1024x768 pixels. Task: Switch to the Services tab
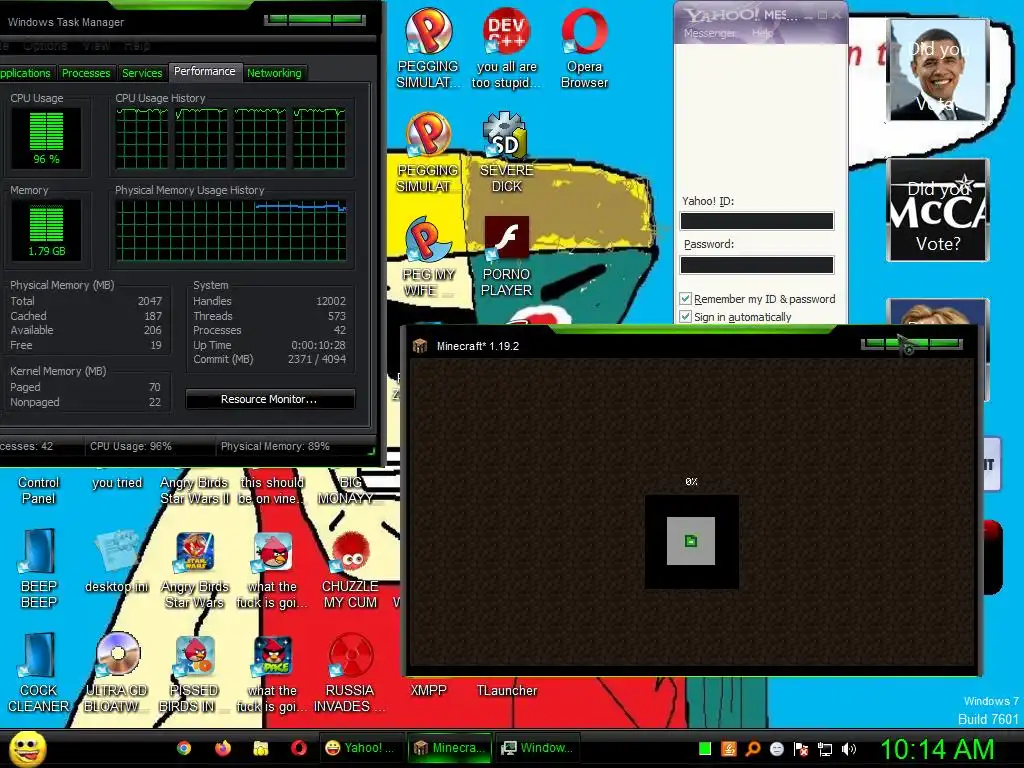pos(142,73)
